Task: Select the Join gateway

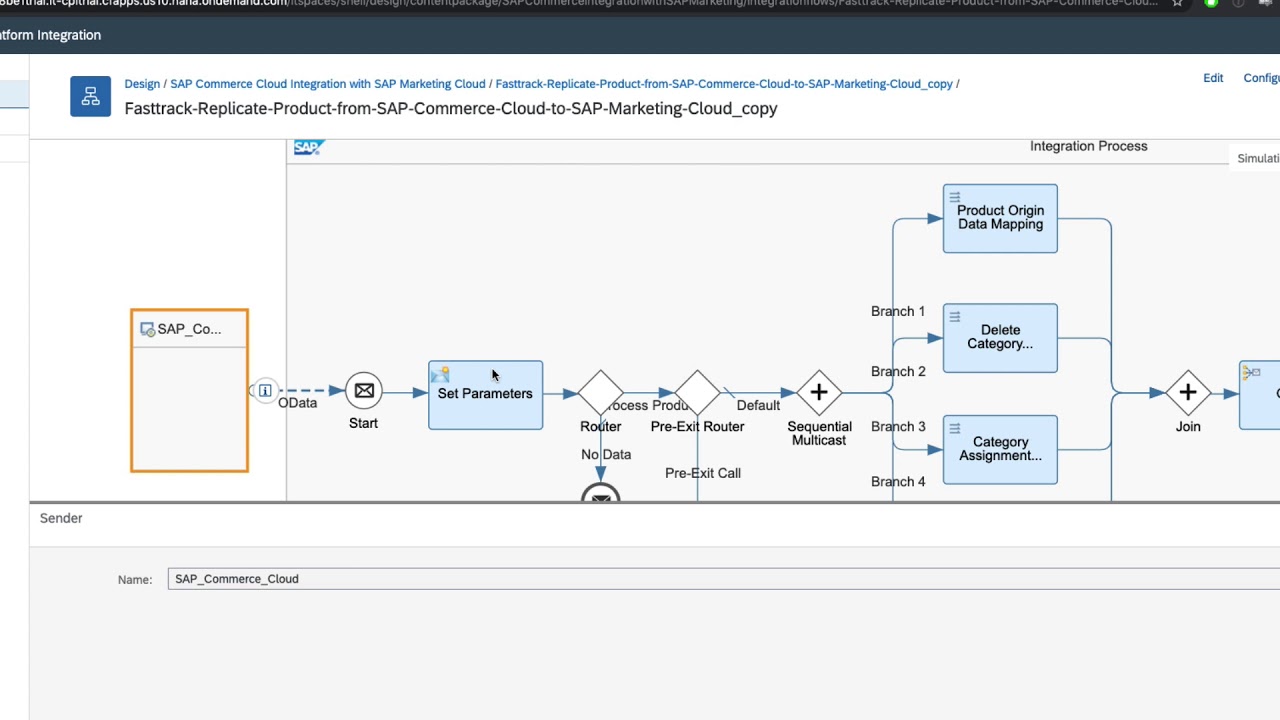Action: pos(1188,392)
